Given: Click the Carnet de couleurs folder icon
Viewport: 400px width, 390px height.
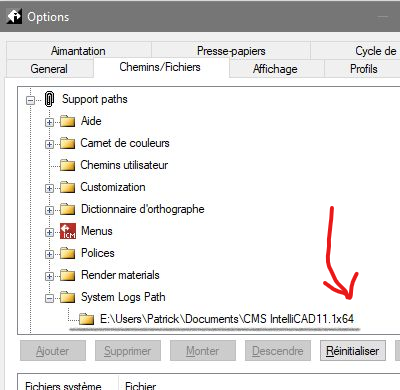Looking at the screenshot, I should [67, 143].
